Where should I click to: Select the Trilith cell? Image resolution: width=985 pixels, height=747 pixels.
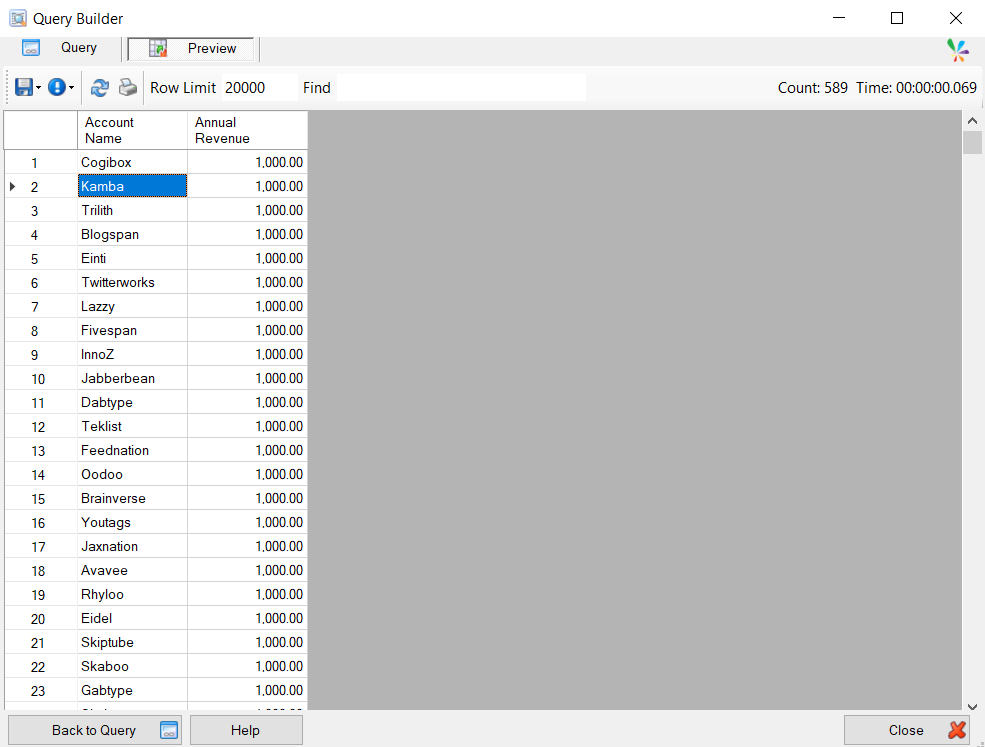point(133,210)
